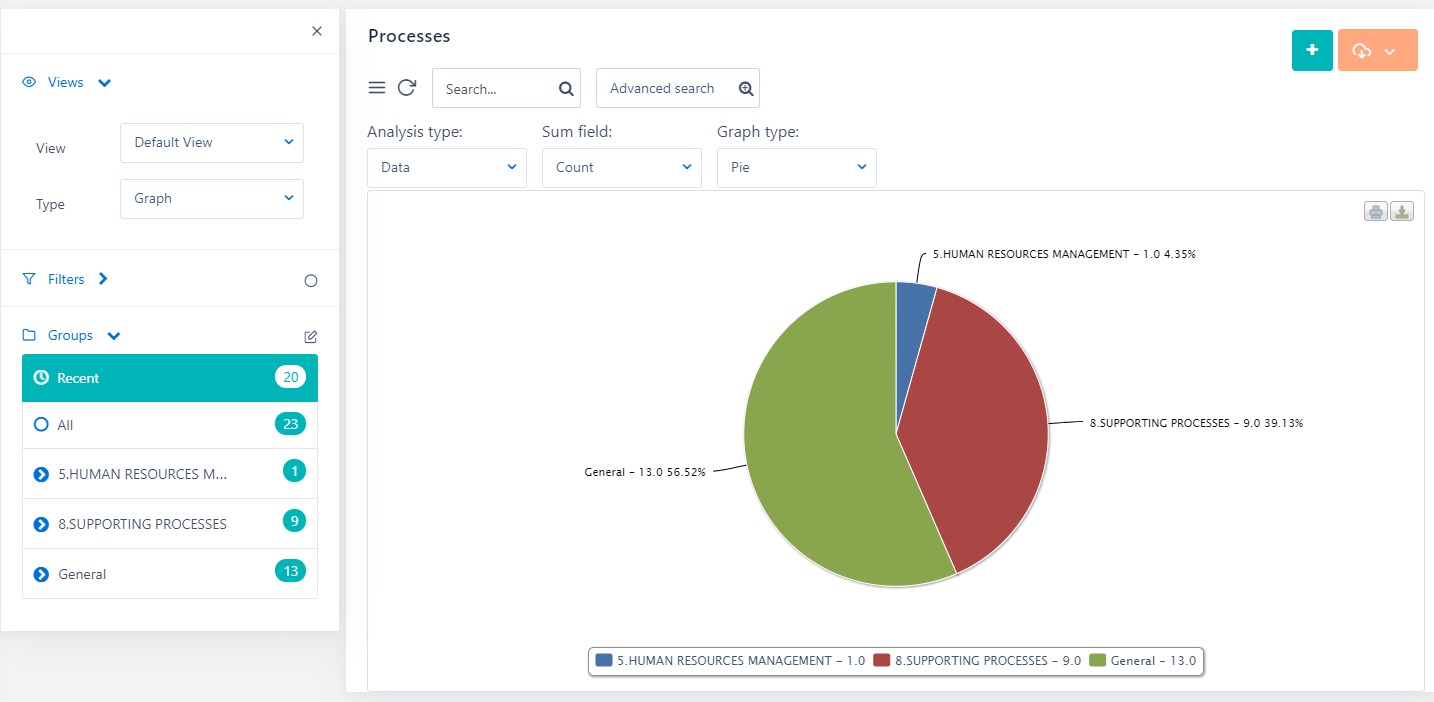Click legend label 8.SUPPORTING PROCESSES - 9.0

[x=988, y=660]
